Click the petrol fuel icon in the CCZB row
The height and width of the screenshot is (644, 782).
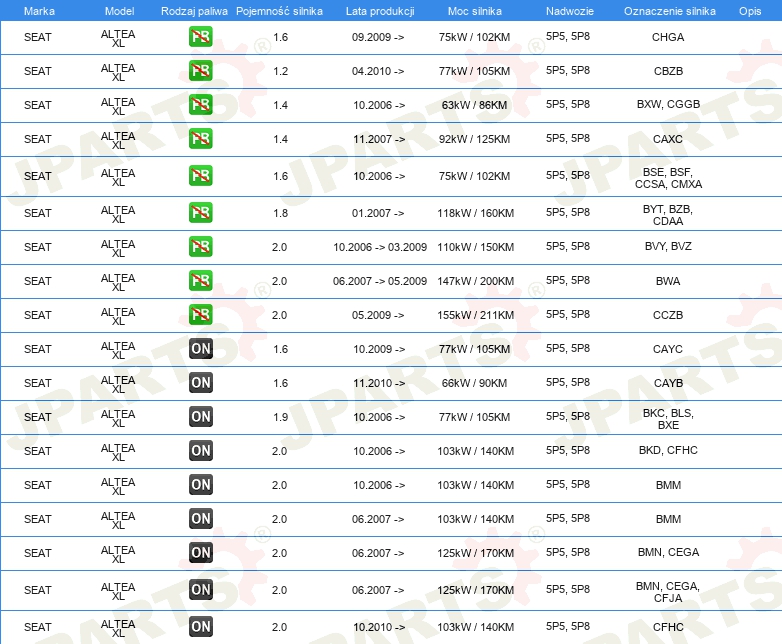[200, 314]
